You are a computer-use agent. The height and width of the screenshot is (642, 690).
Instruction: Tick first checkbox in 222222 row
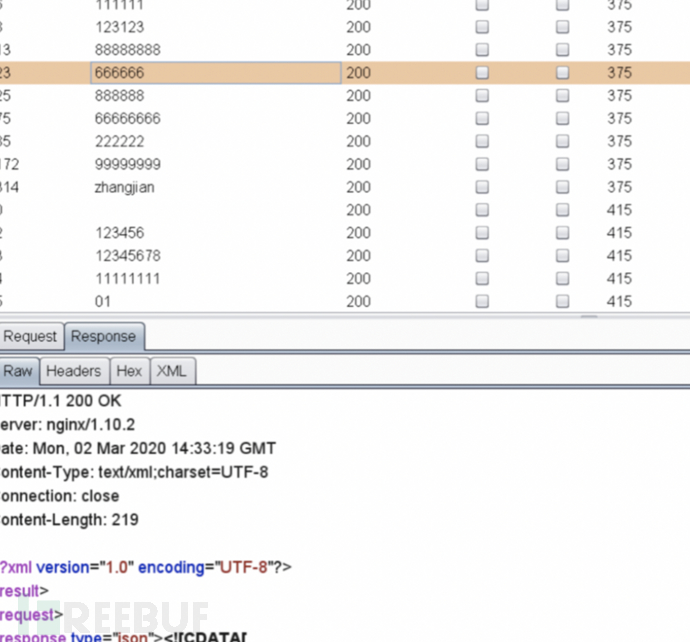click(482, 141)
